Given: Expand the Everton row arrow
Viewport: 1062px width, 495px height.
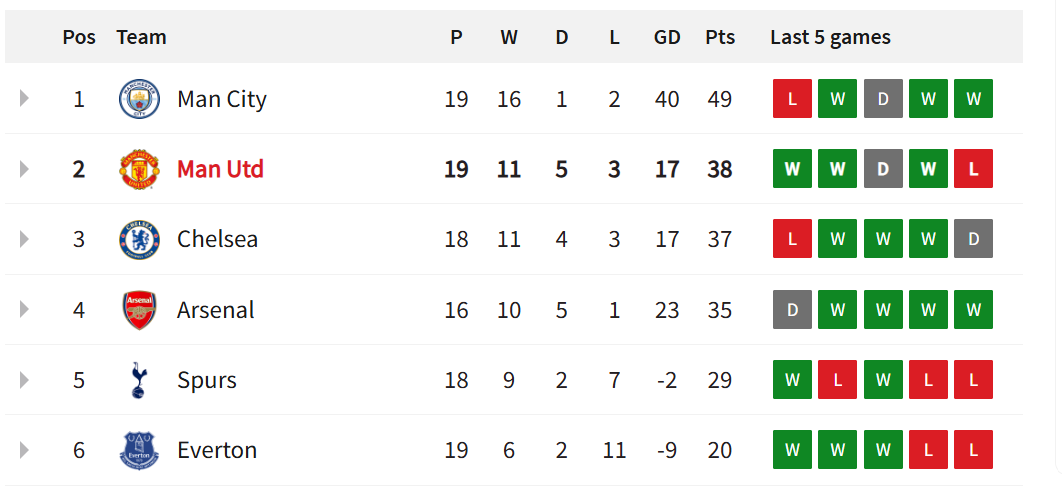Looking at the screenshot, I should pyautogui.click(x=24, y=450).
